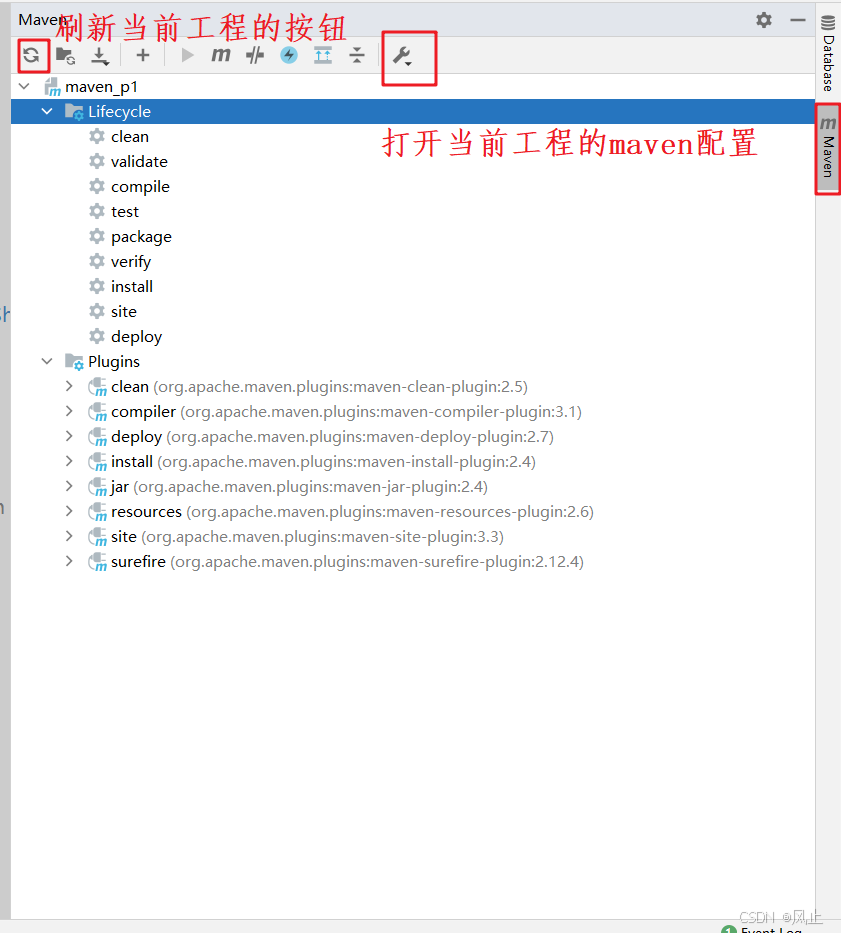
Task: Open Maven Settings wrench icon
Action: (x=403, y=56)
